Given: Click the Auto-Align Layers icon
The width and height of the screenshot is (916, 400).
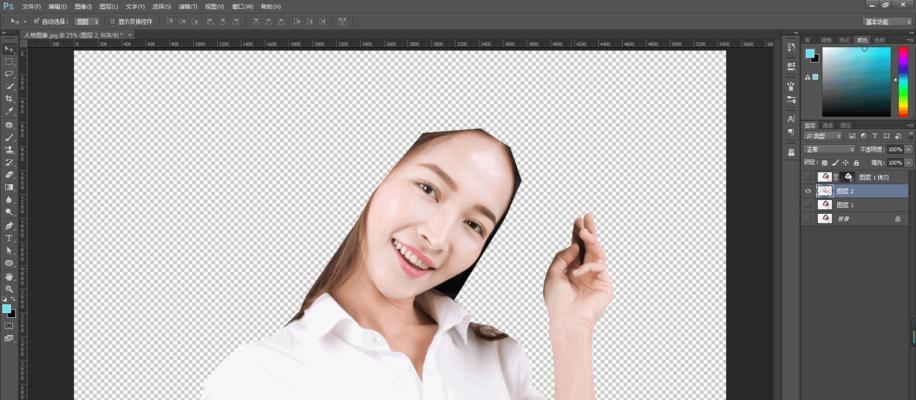Looking at the screenshot, I should (x=342, y=22).
